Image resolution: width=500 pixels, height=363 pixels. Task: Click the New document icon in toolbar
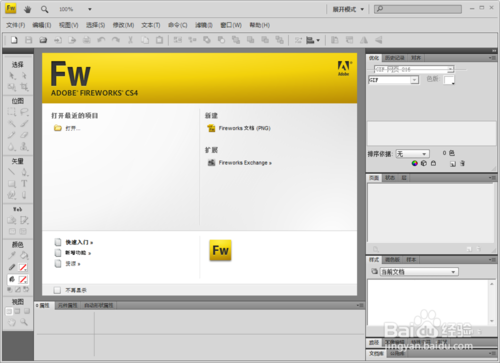[14, 40]
